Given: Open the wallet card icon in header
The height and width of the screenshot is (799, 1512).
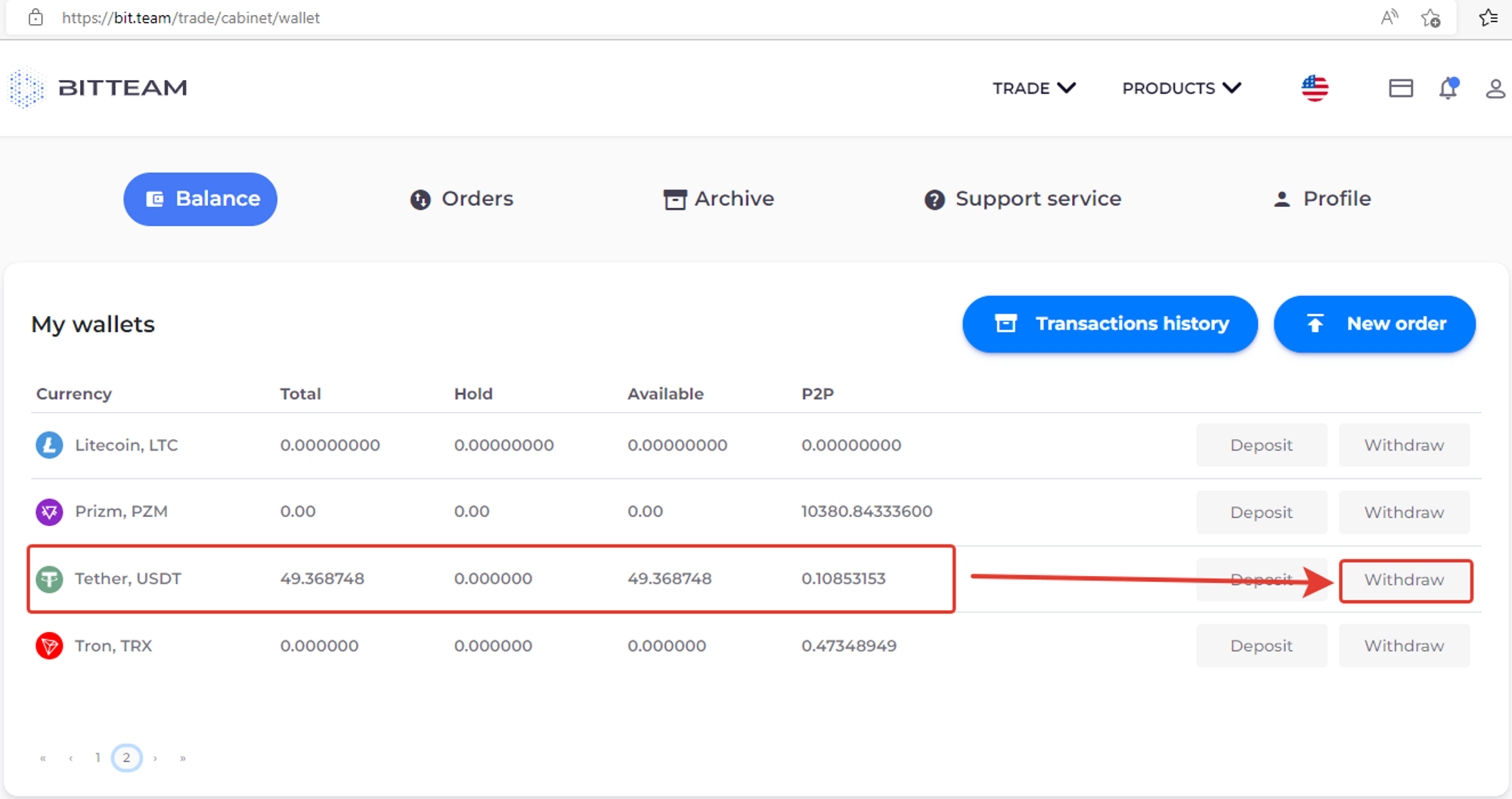Looking at the screenshot, I should [x=1401, y=88].
